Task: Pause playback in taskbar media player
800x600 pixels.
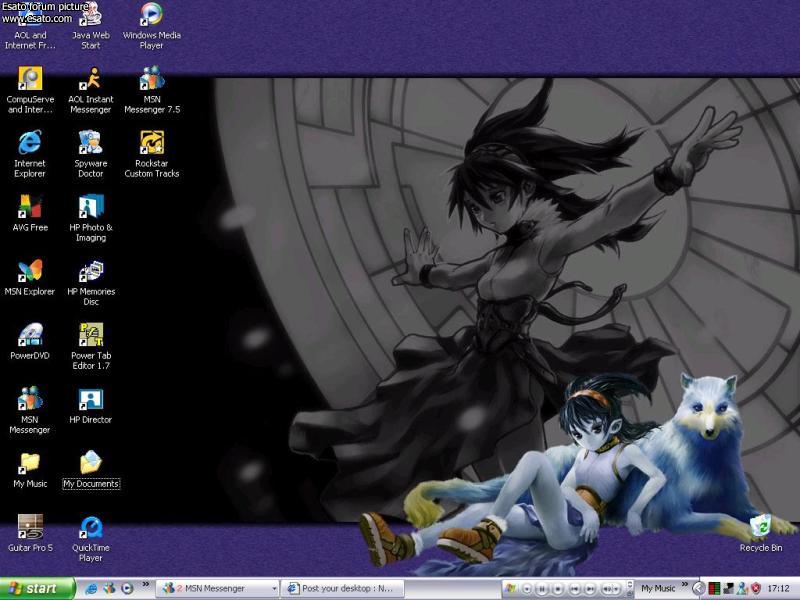Action: coord(542,589)
